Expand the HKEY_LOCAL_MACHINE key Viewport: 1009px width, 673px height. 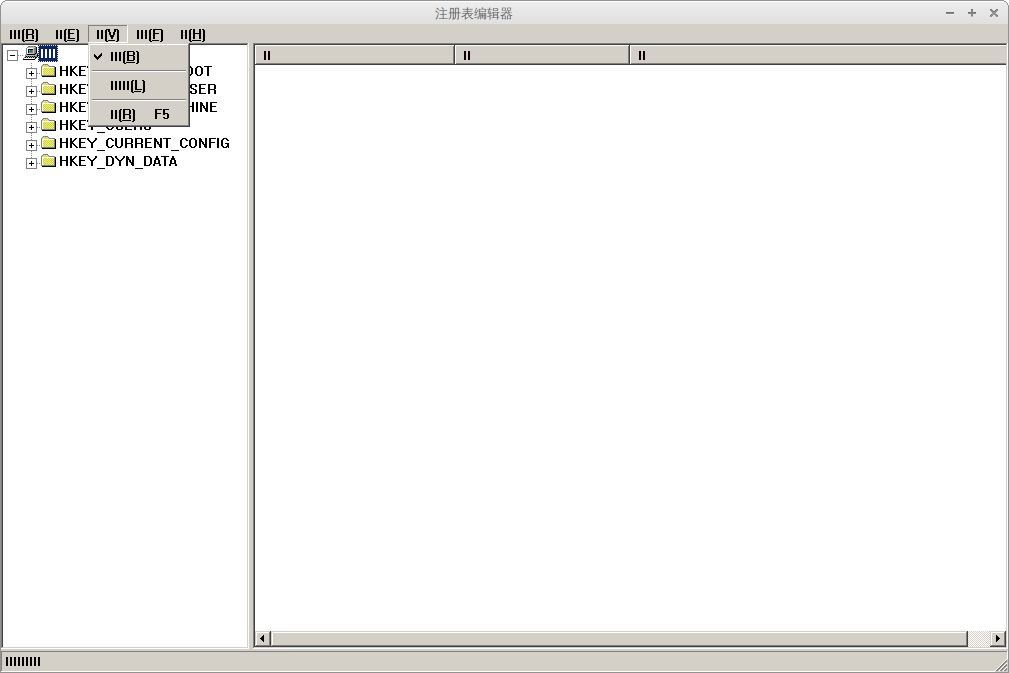[x=31, y=109]
